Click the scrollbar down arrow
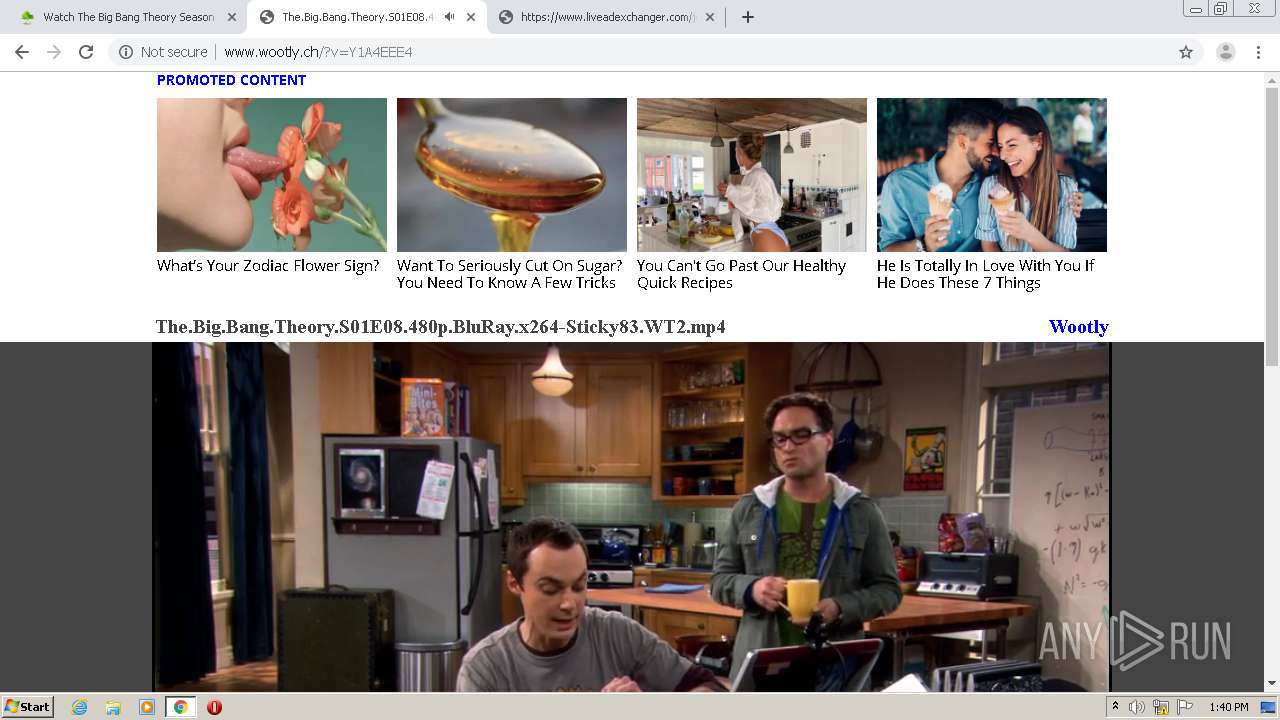The width and height of the screenshot is (1280, 720). [x=1272, y=684]
